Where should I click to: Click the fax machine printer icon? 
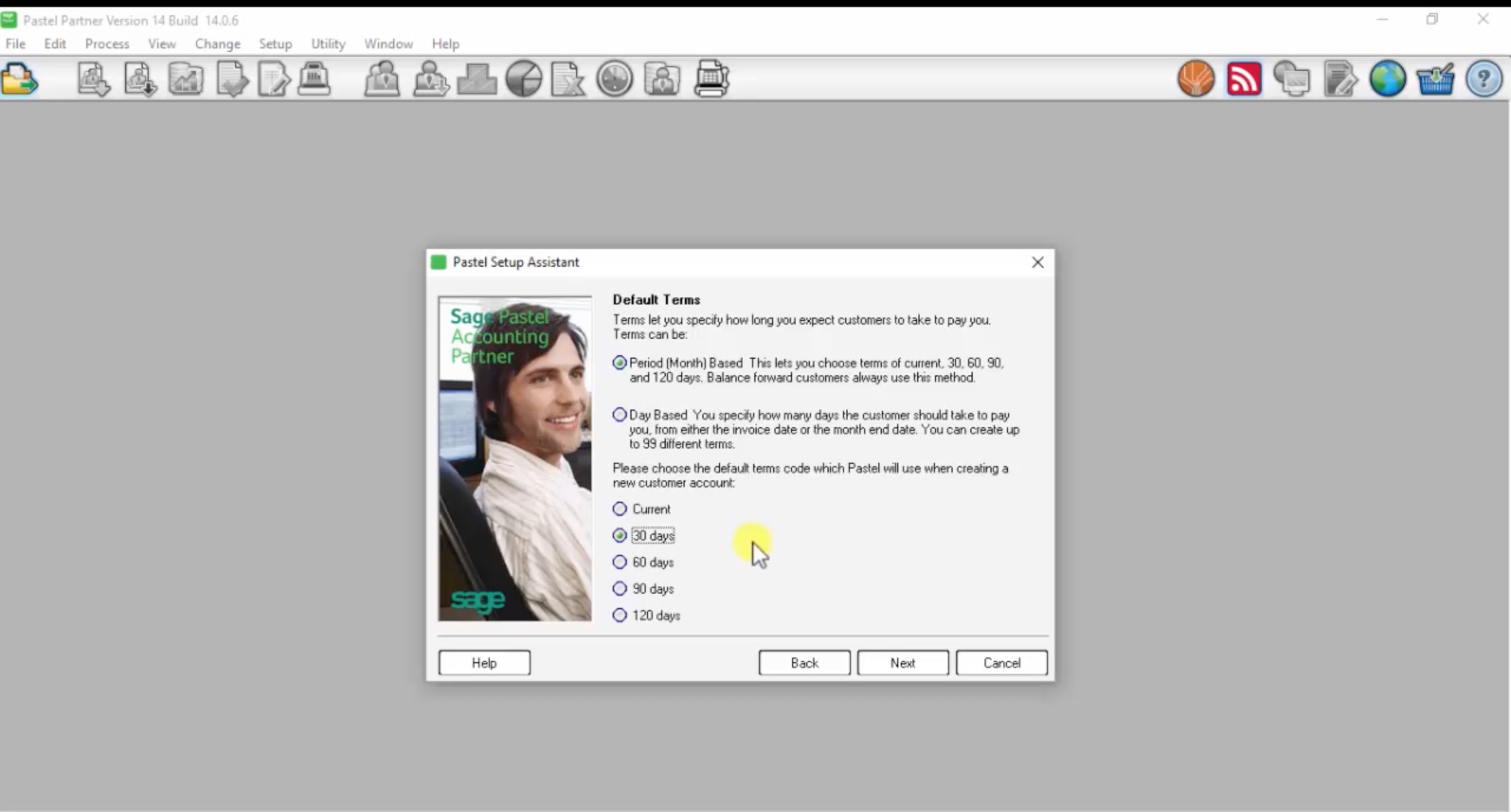coord(711,79)
